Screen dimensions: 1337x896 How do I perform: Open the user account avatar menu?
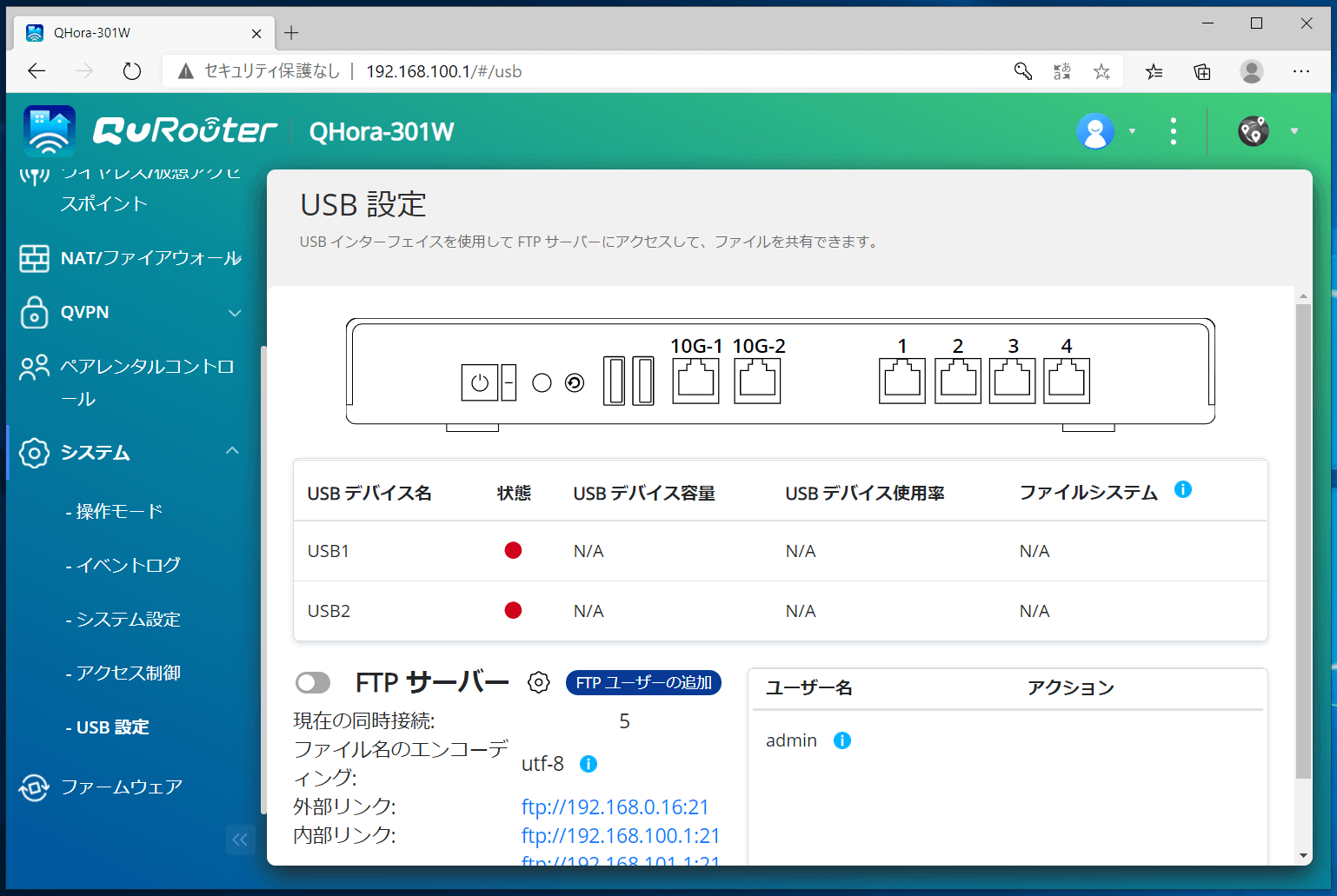(1095, 131)
